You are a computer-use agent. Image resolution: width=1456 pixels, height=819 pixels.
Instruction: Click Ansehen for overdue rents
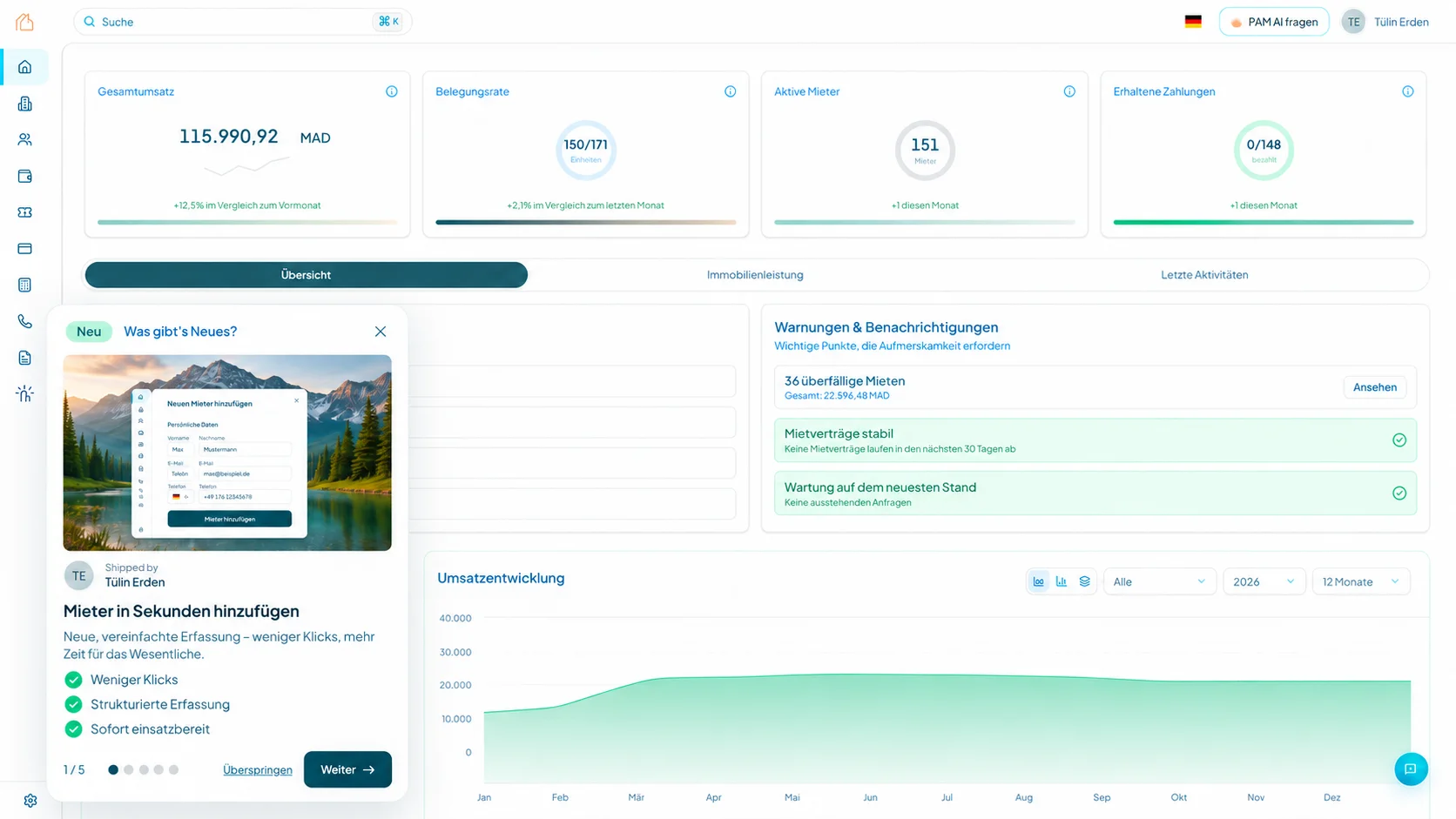[x=1374, y=387]
